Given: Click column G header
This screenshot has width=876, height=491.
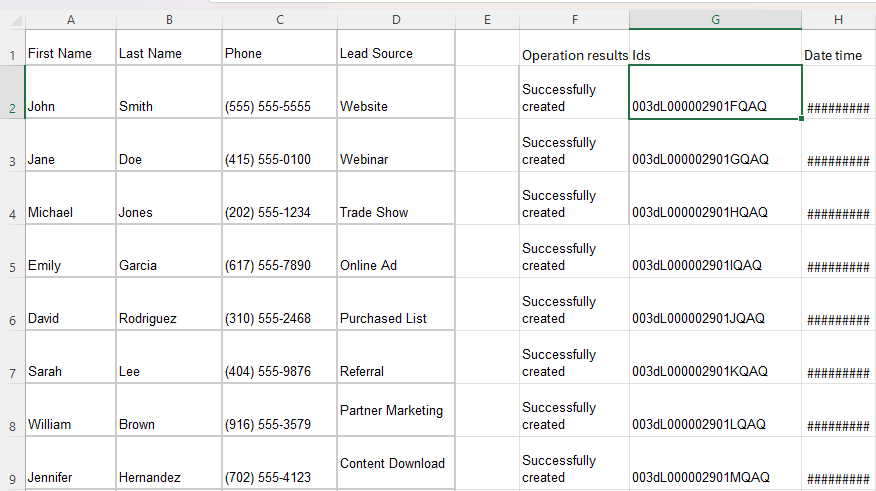Looking at the screenshot, I should pos(715,20).
